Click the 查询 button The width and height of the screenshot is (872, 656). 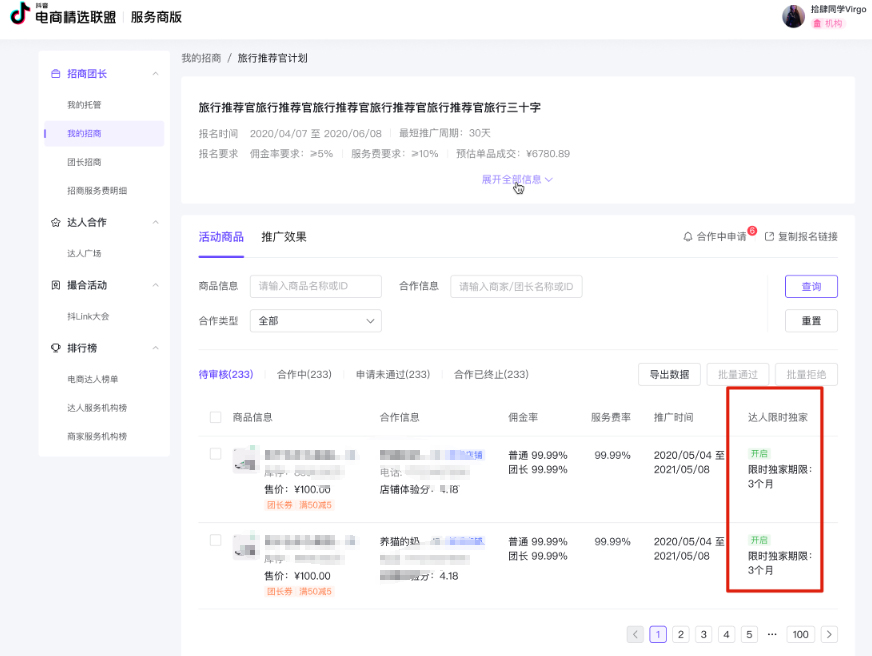coord(811,286)
